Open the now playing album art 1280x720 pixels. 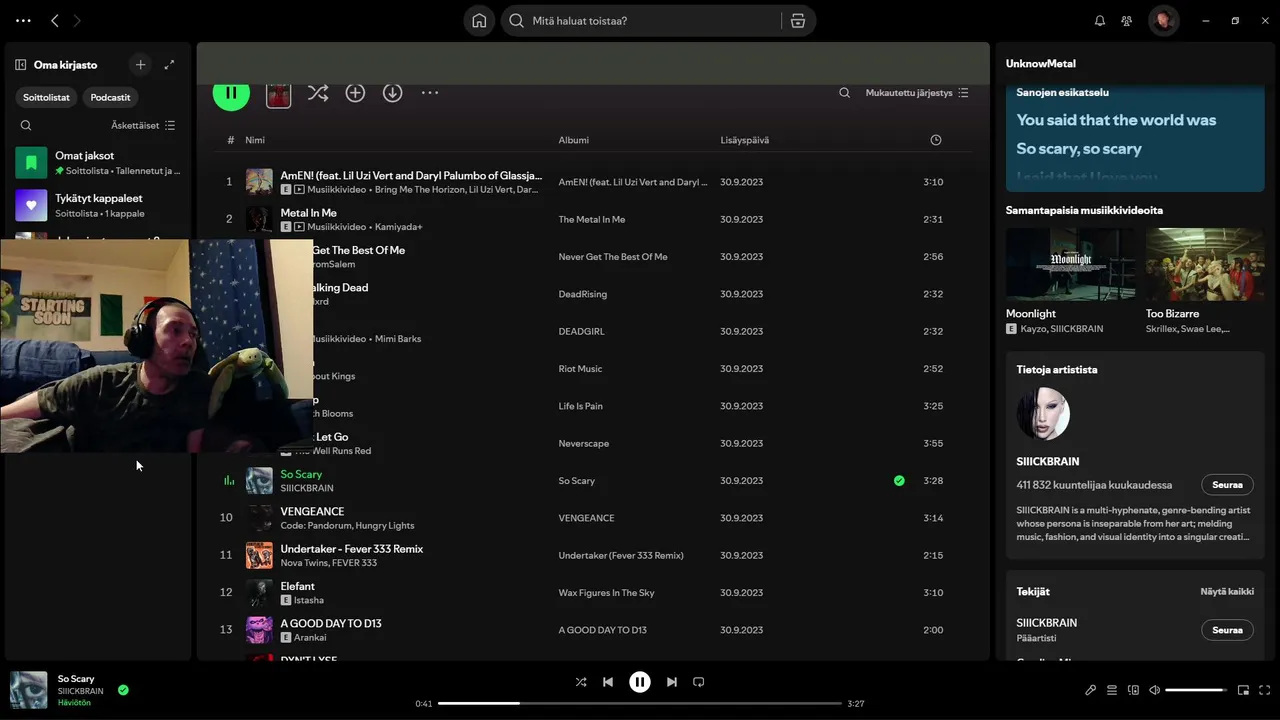pos(28,690)
